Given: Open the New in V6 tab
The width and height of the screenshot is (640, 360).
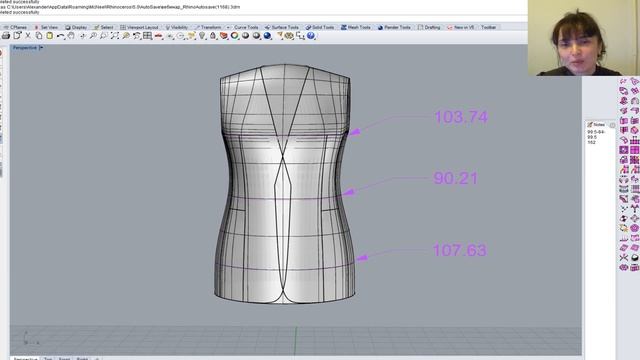Looking at the screenshot, I should (x=460, y=27).
